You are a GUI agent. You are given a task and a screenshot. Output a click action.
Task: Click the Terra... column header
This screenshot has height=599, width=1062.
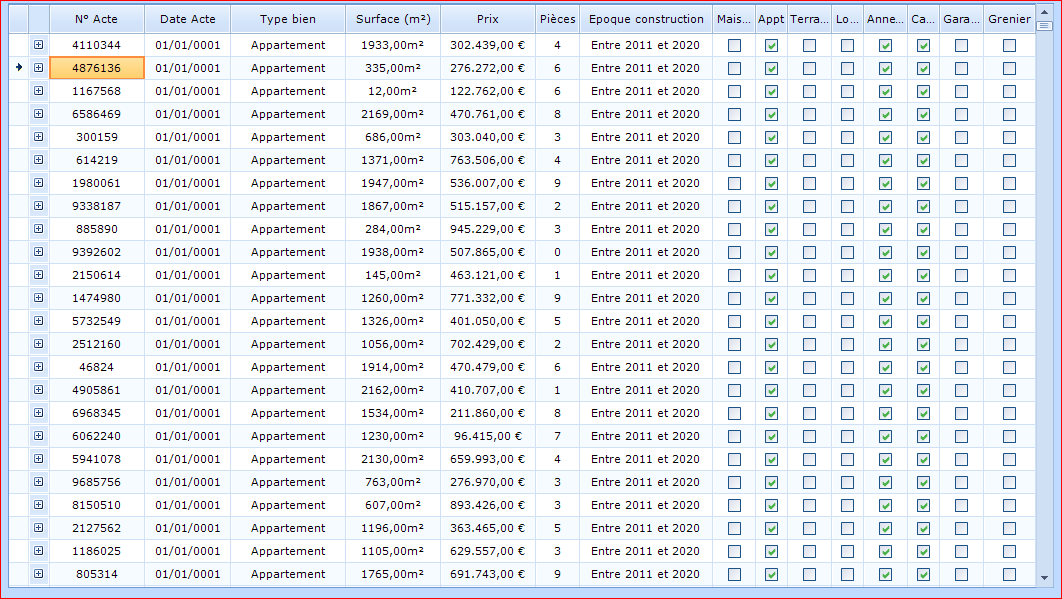tap(809, 19)
